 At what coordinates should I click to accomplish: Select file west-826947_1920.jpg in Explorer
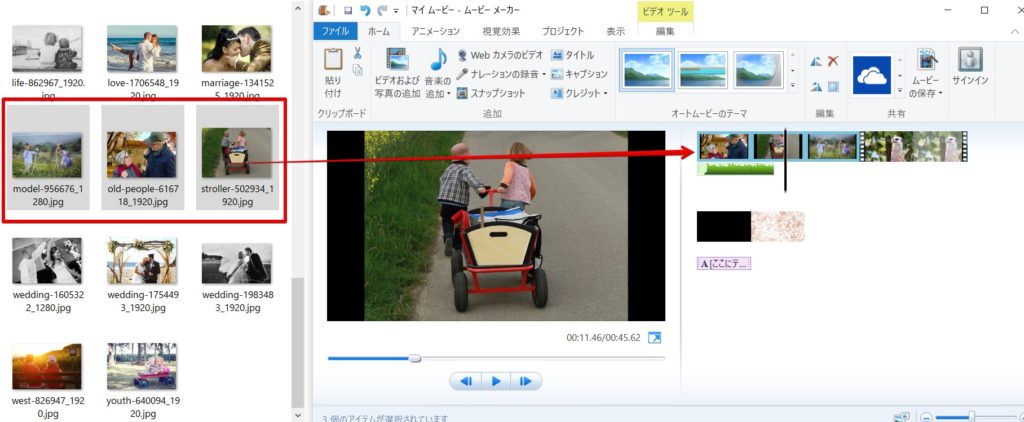tap(46, 381)
